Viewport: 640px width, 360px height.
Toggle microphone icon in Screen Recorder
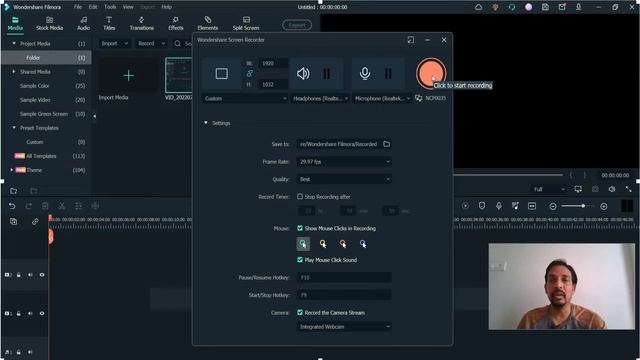(x=365, y=73)
